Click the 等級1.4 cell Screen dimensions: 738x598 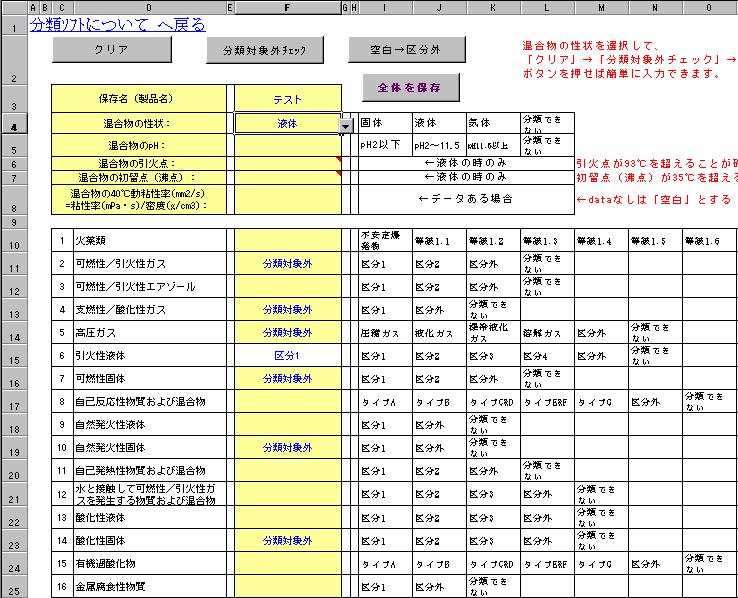coord(602,240)
